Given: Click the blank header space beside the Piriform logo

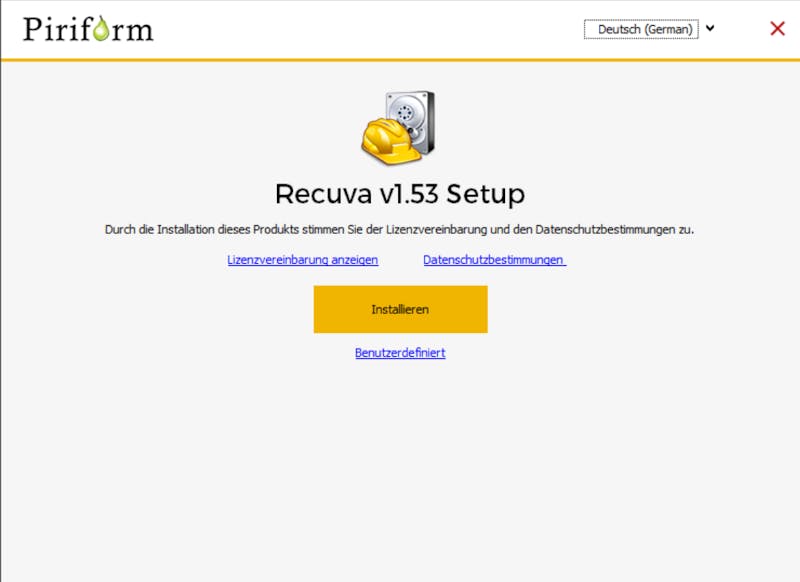Looking at the screenshot, I should click(367, 29).
